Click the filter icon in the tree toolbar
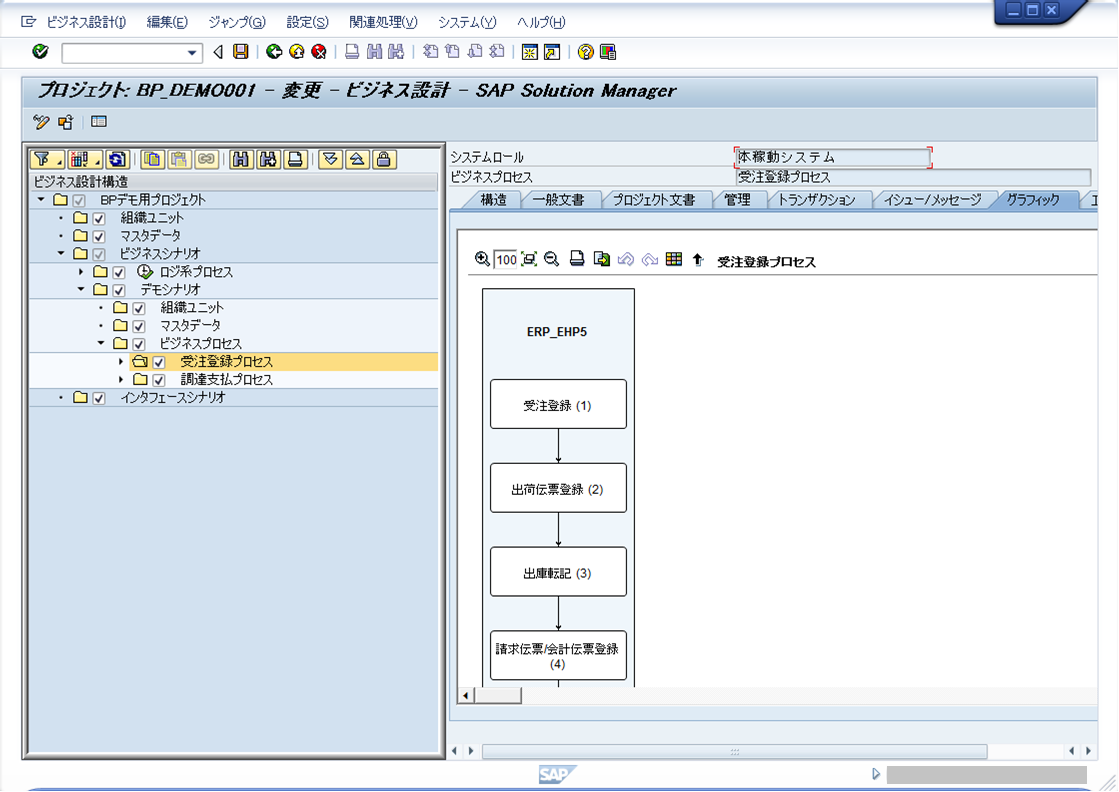 click(x=46, y=159)
